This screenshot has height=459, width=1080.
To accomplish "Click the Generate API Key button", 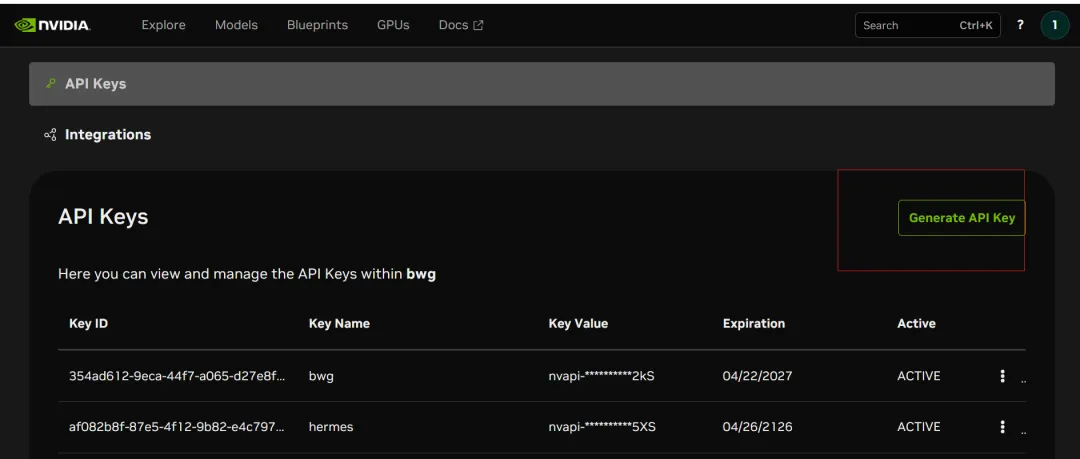I will tap(962, 218).
